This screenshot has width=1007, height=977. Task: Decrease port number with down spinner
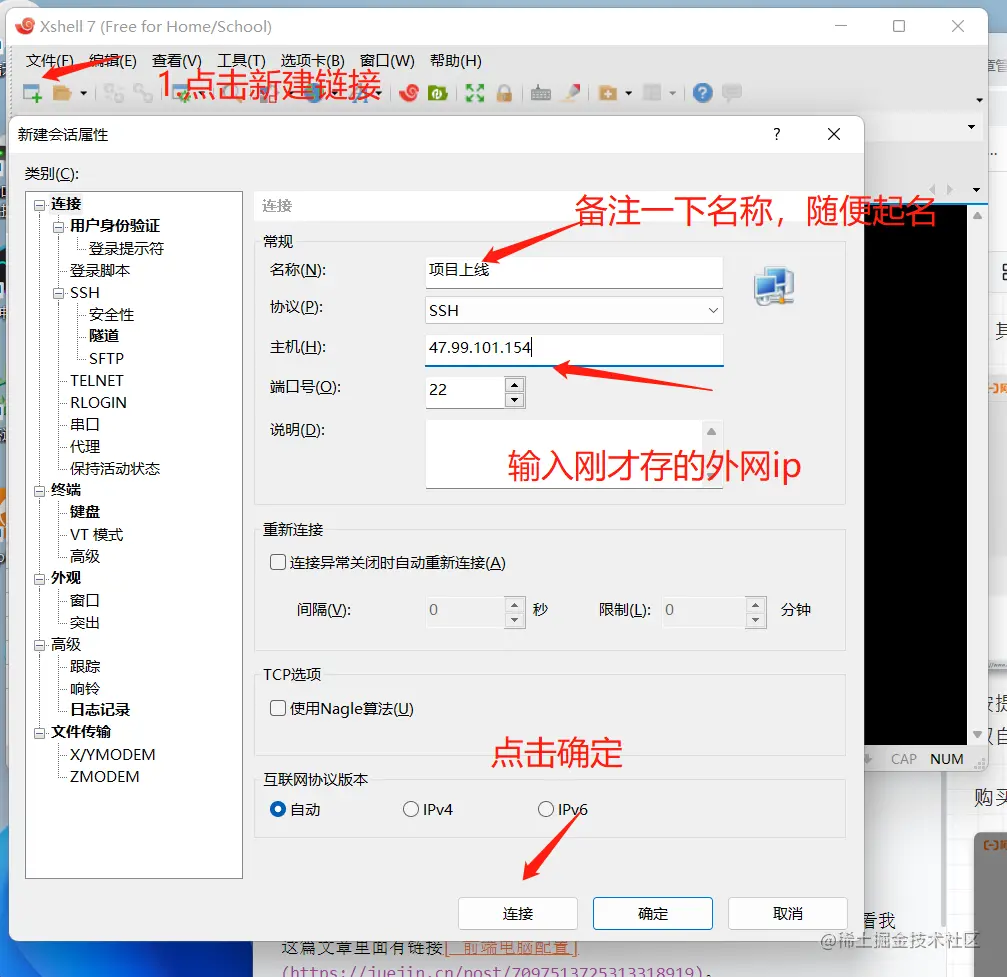(514, 400)
